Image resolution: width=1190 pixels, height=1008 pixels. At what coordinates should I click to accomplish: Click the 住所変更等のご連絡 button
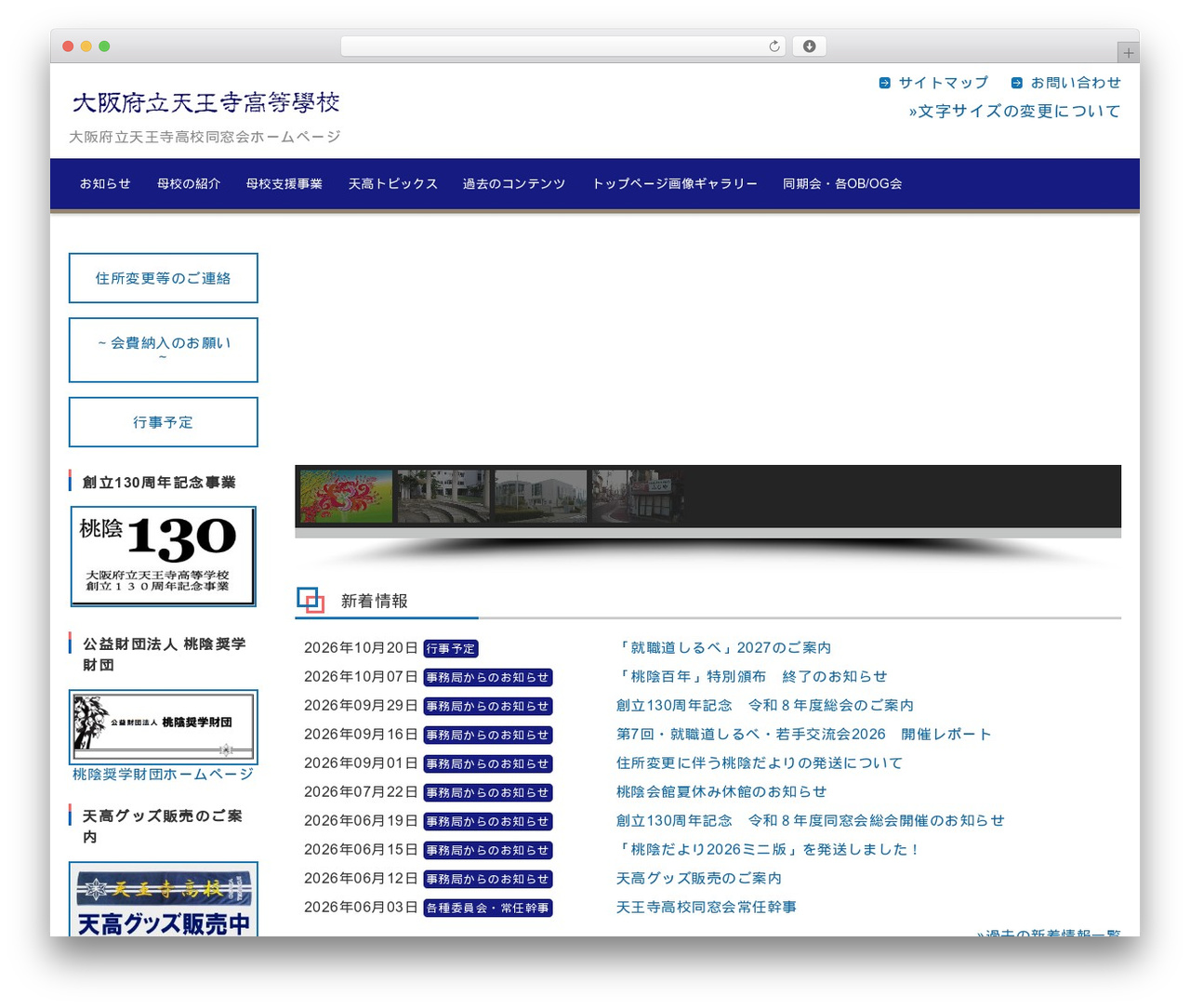pyautogui.click(x=164, y=278)
